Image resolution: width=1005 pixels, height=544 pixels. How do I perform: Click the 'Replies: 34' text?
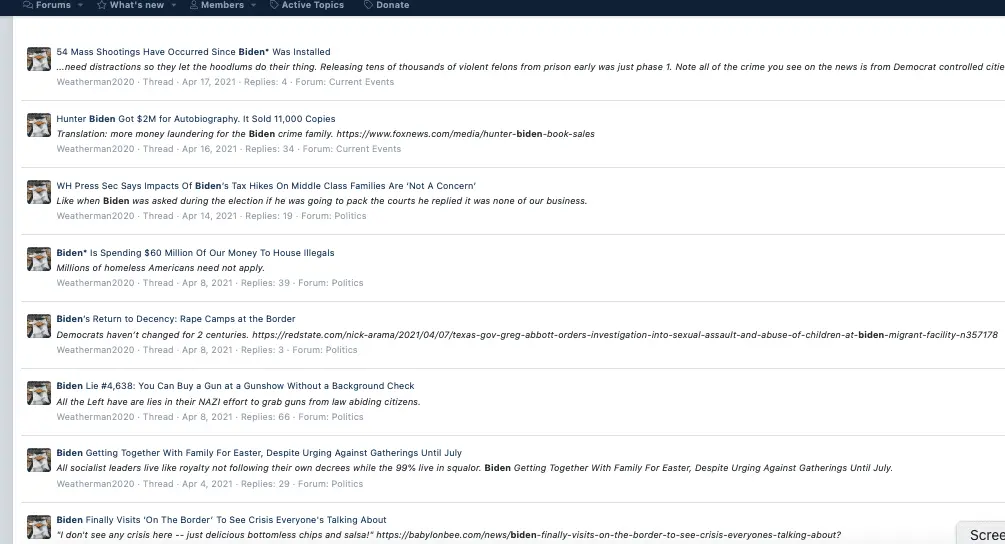click(270, 149)
